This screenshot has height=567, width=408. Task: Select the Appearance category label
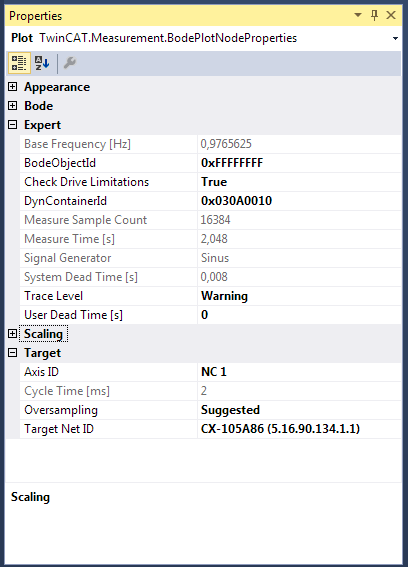point(57,87)
